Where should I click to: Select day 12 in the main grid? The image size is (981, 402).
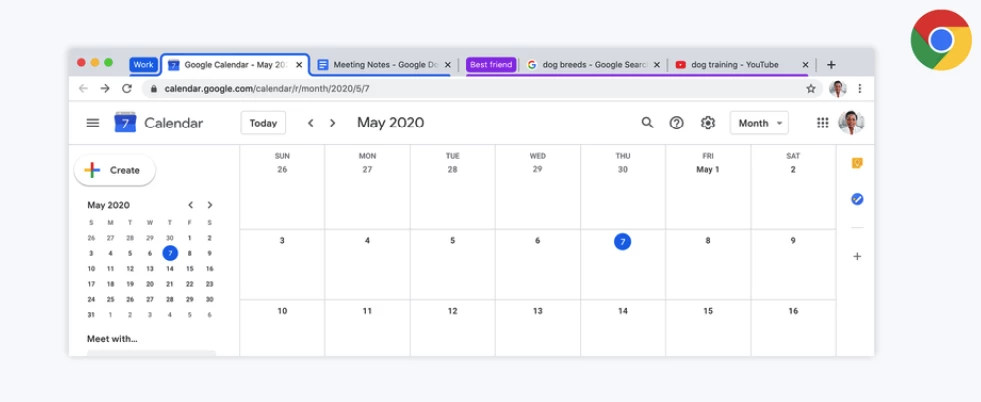click(x=452, y=311)
